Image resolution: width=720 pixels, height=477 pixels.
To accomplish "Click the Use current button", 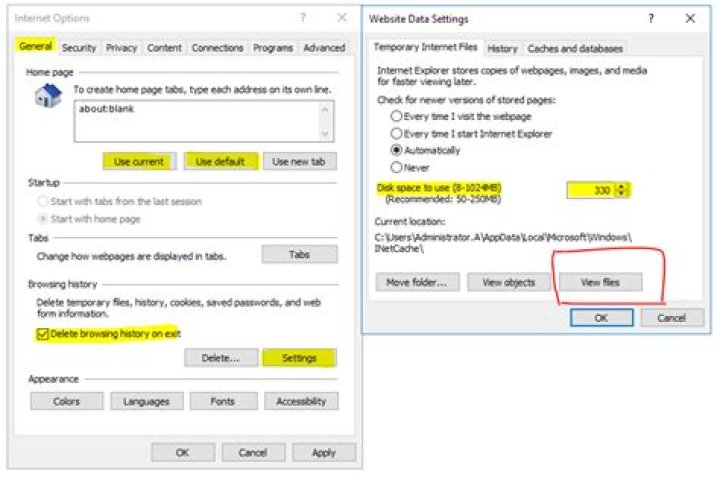I will 139,162.
